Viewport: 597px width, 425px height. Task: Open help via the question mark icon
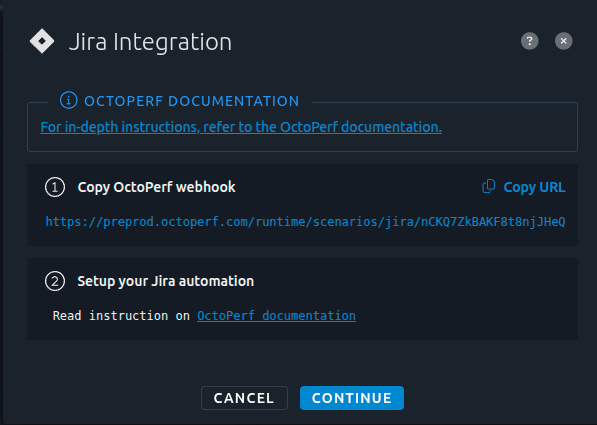pos(530,41)
